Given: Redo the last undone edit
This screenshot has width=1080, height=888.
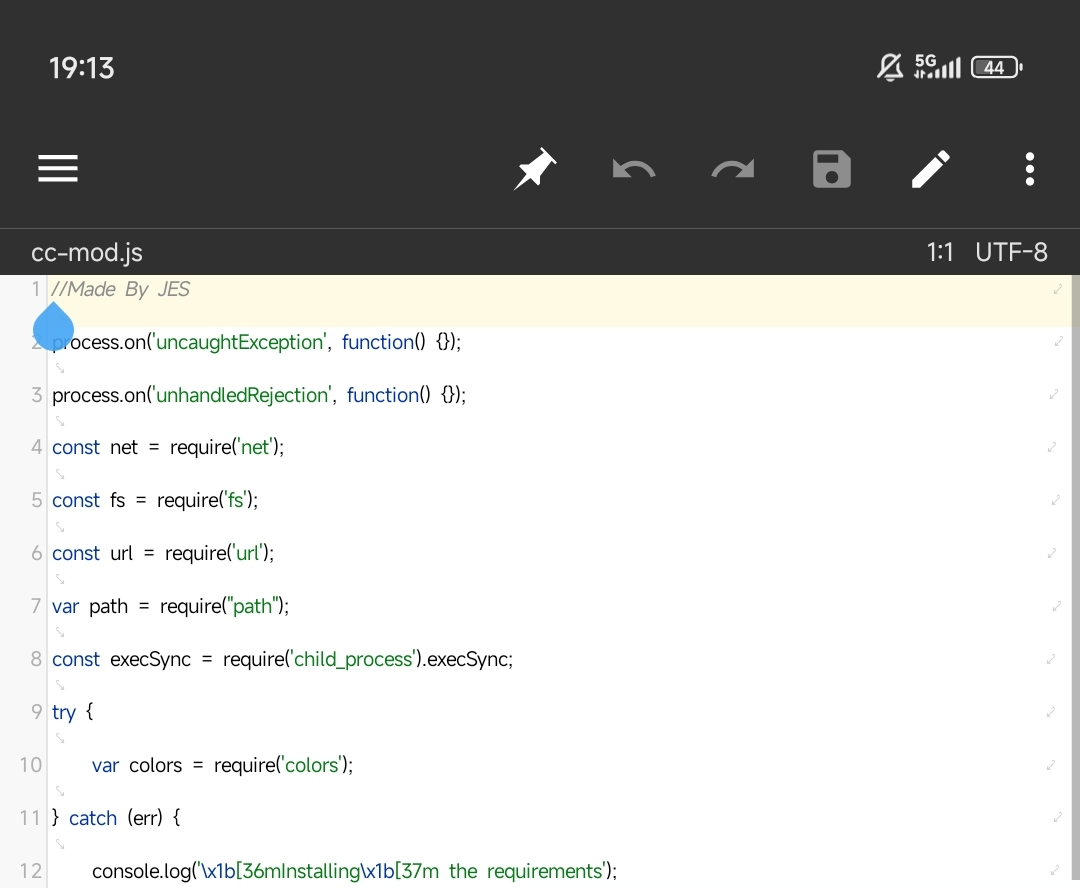Looking at the screenshot, I should coord(732,169).
